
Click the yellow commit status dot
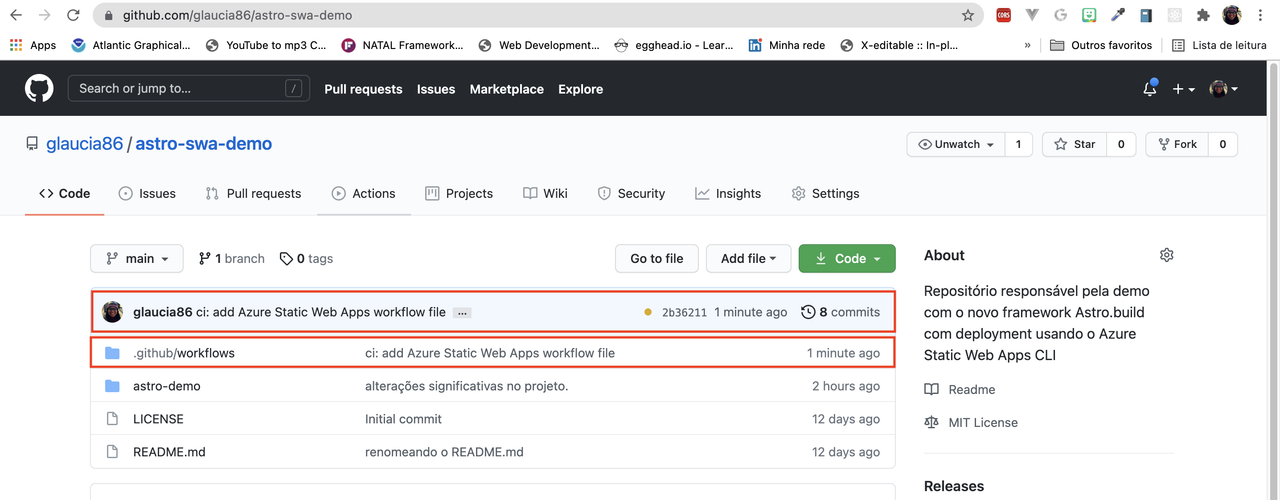tap(648, 312)
